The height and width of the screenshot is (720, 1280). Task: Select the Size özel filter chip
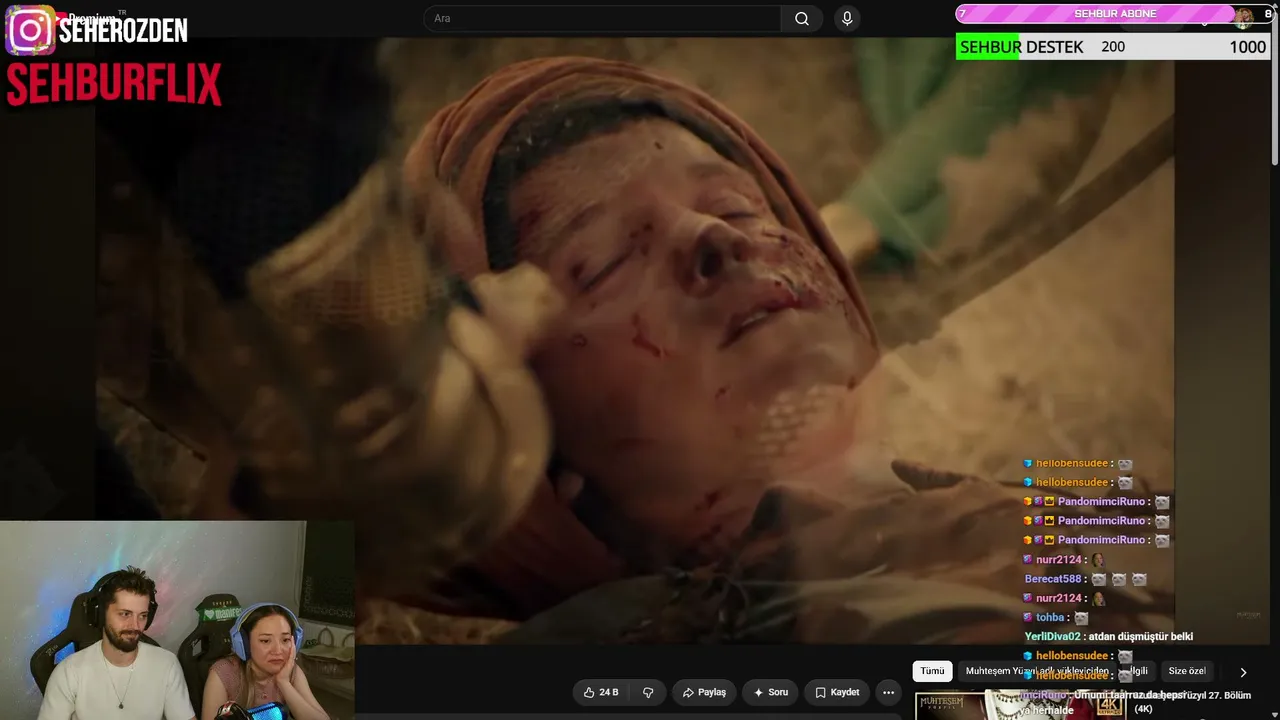1187,671
